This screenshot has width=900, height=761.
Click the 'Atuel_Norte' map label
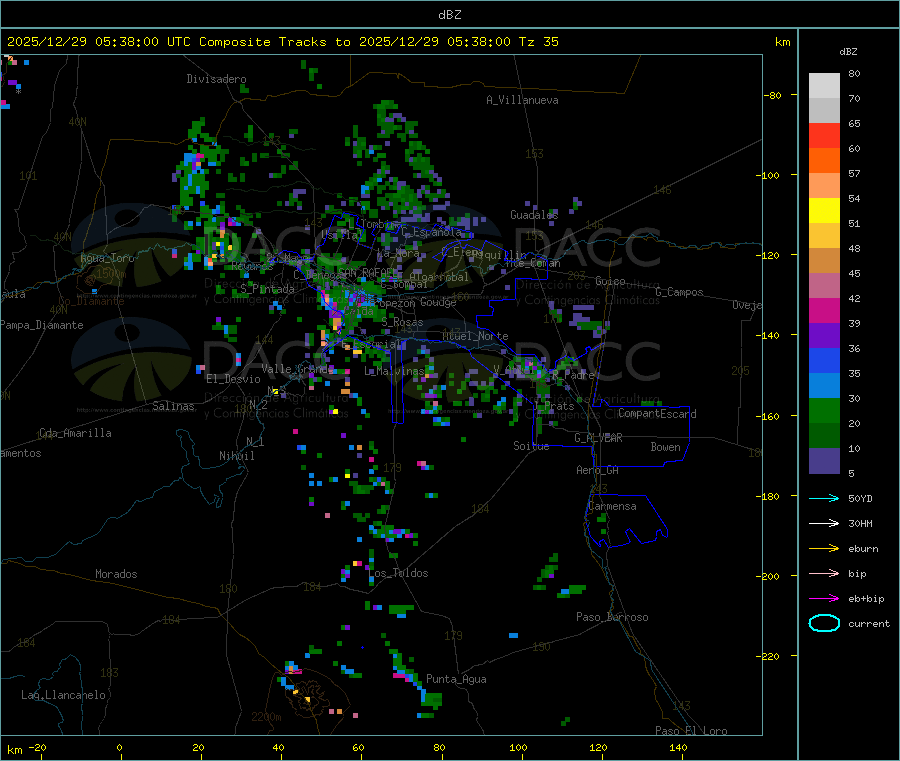click(x=475, y=336)
